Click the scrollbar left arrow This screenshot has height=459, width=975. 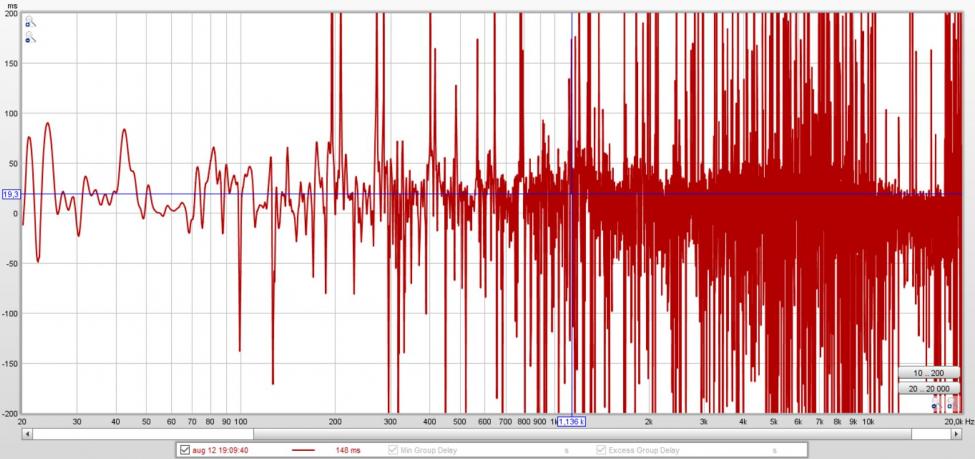(x=27, y=434)
